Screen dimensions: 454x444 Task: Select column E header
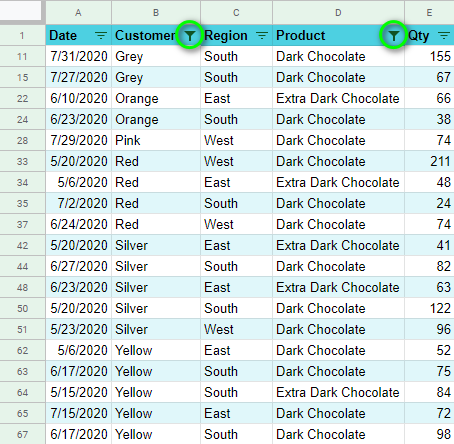click(x=429, y=13)
